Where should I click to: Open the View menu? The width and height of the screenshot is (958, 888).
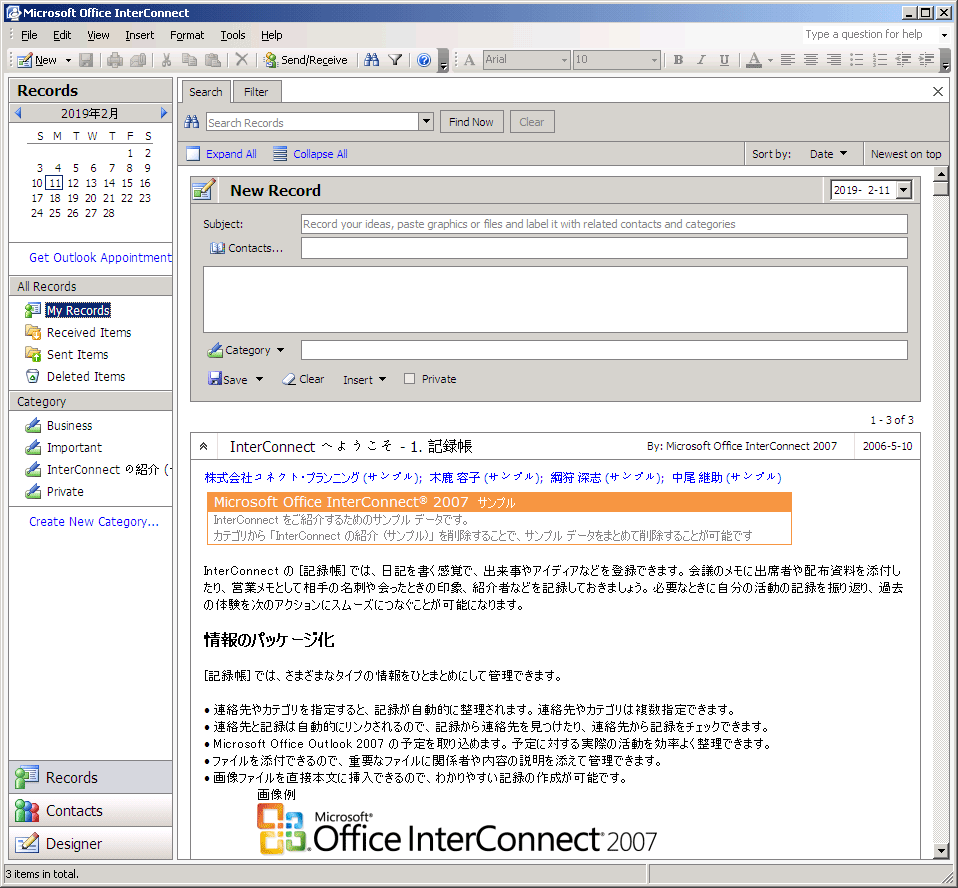coord(98,35)
